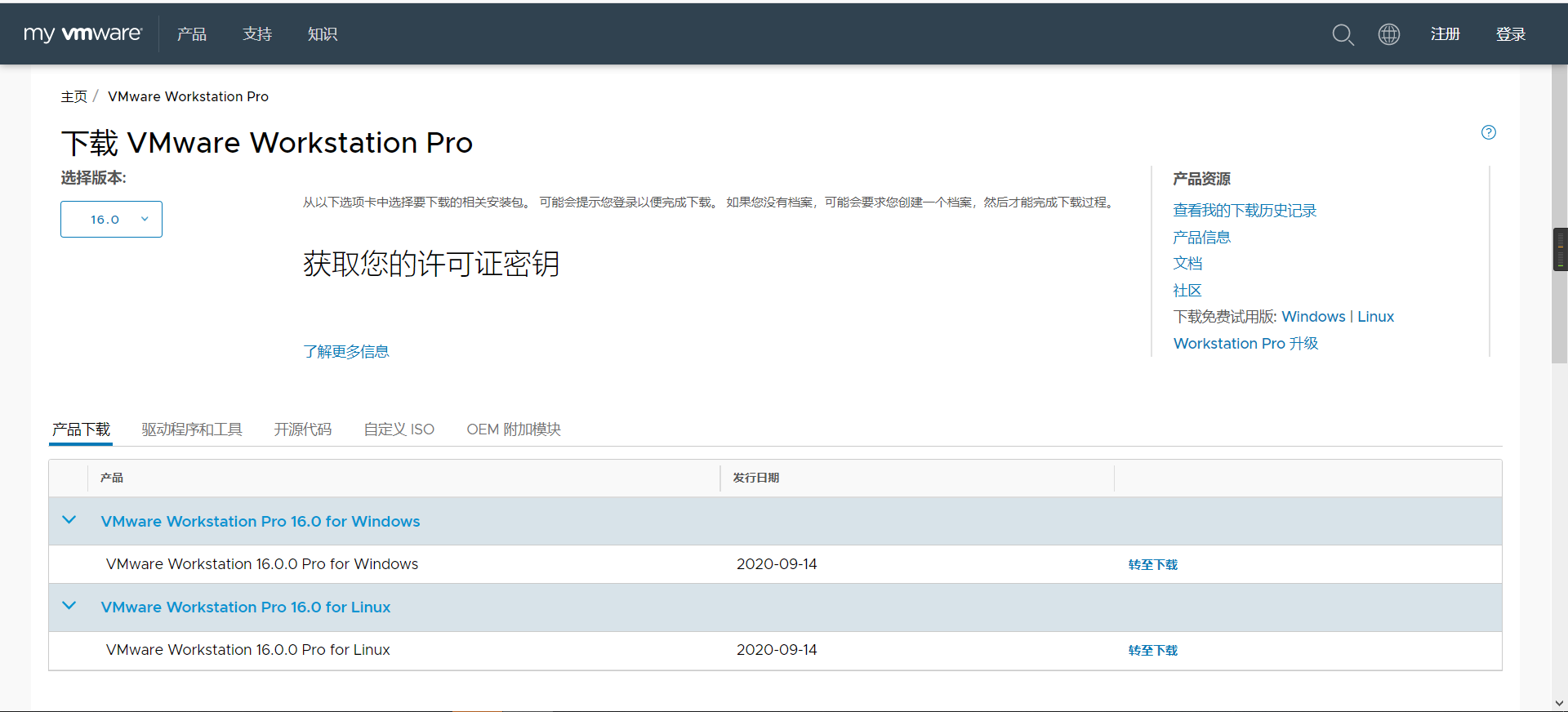1568x712 pixels.
Task: Click VMware Workstation Pro 16.0 for Linux heading
Action: [246, 607]
